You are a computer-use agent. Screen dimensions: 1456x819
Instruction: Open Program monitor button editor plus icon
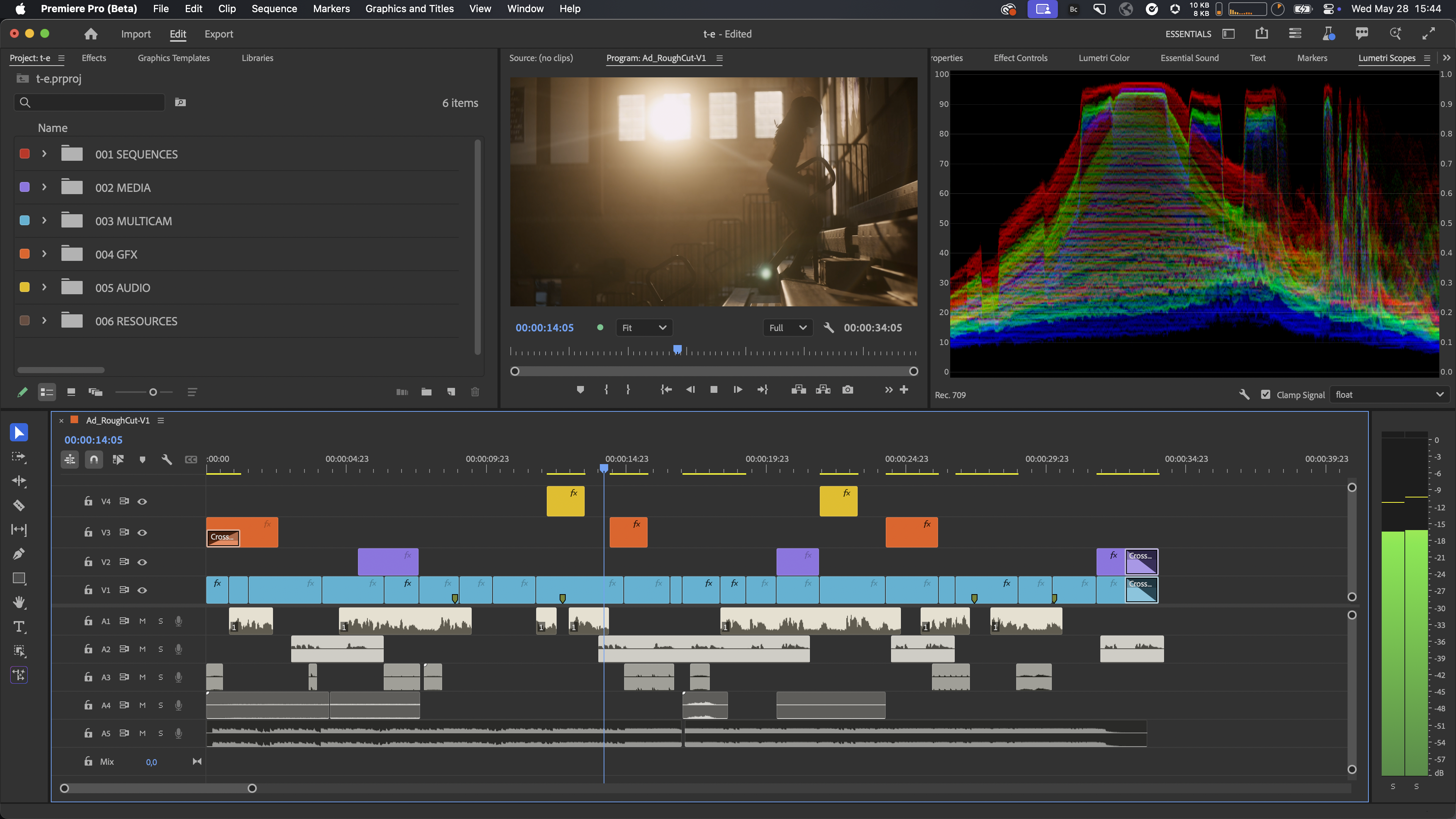[904, 389]
